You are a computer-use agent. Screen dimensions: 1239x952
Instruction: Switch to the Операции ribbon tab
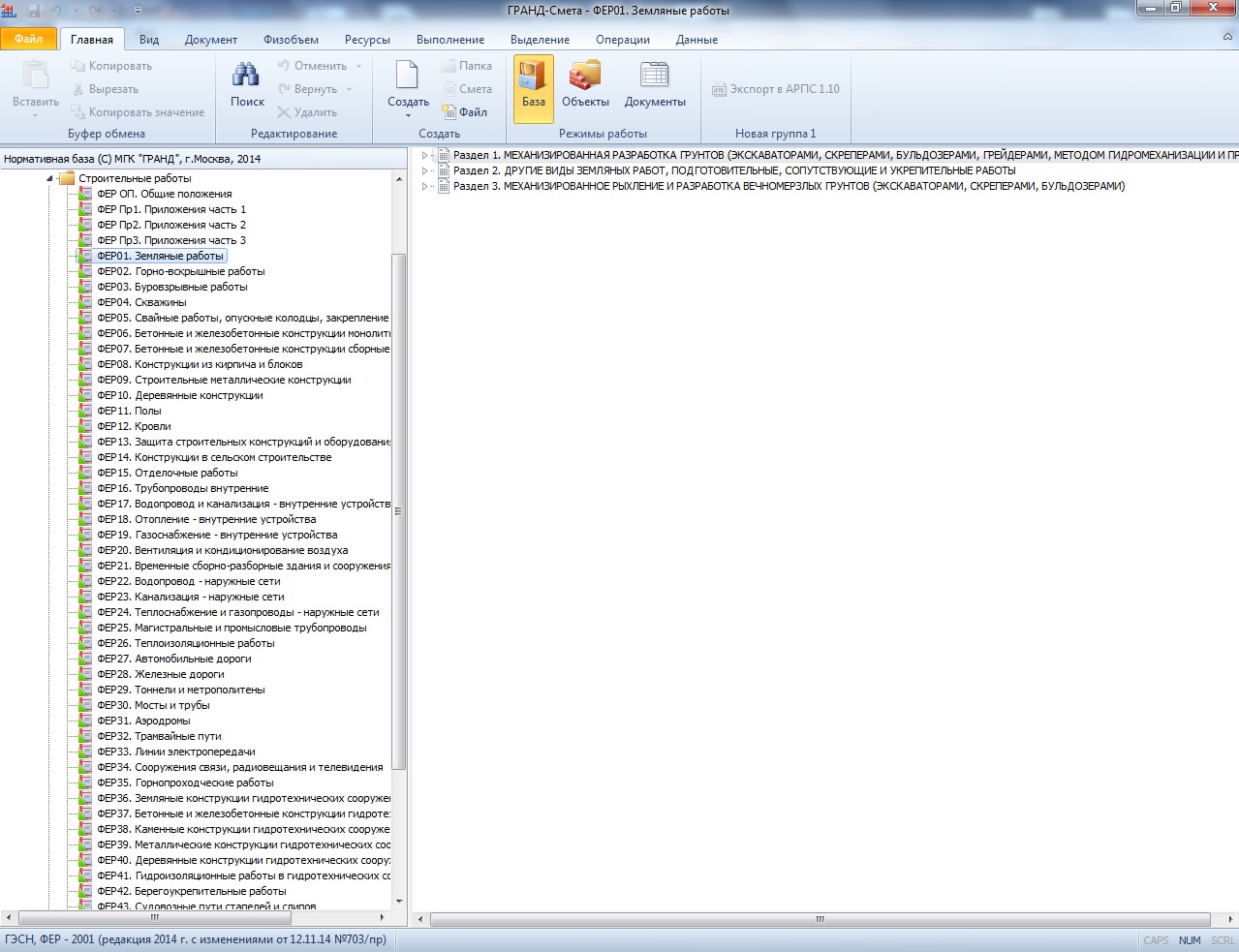pyautogui.click(x=623, y=40)
